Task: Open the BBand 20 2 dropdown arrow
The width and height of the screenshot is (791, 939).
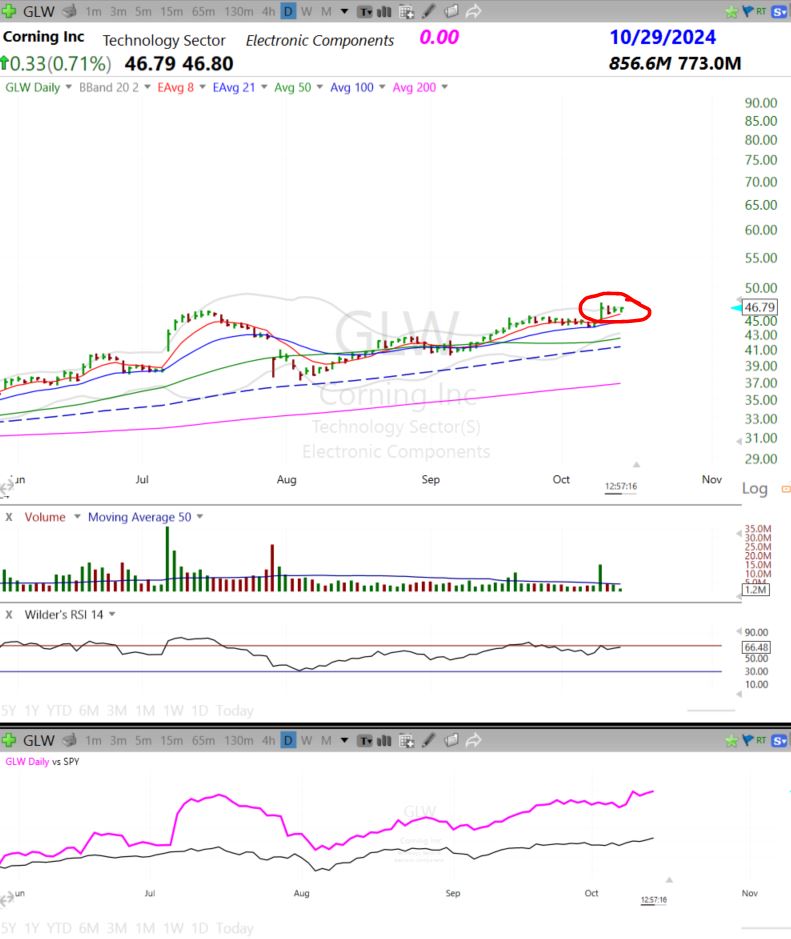Action: tap(147, 87)
